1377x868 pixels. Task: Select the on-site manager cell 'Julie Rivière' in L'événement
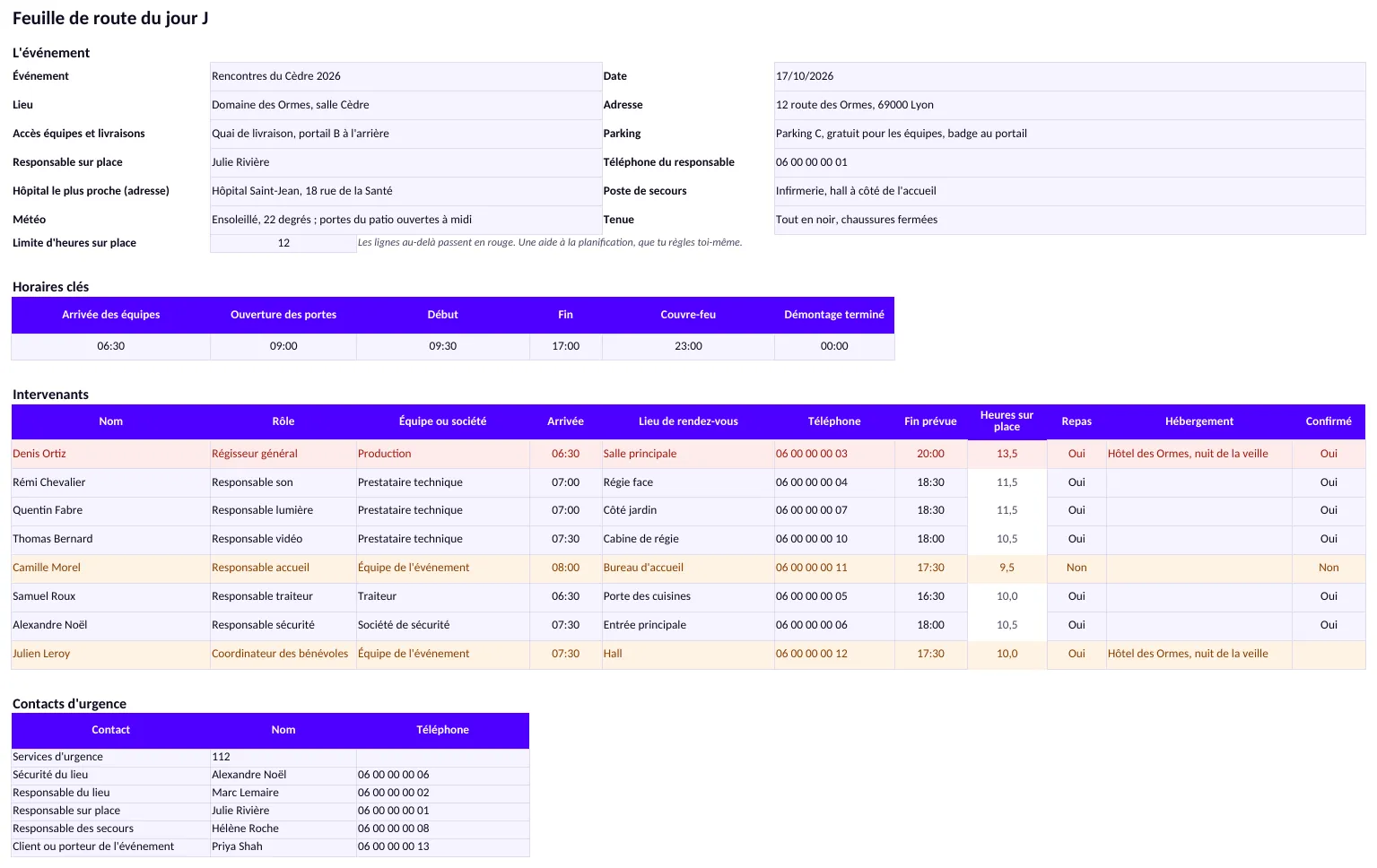(405, 162)
